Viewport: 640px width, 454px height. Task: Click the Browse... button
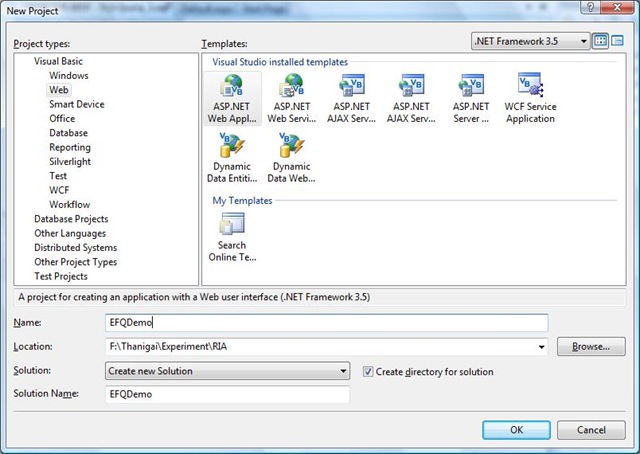pos(591,347)
